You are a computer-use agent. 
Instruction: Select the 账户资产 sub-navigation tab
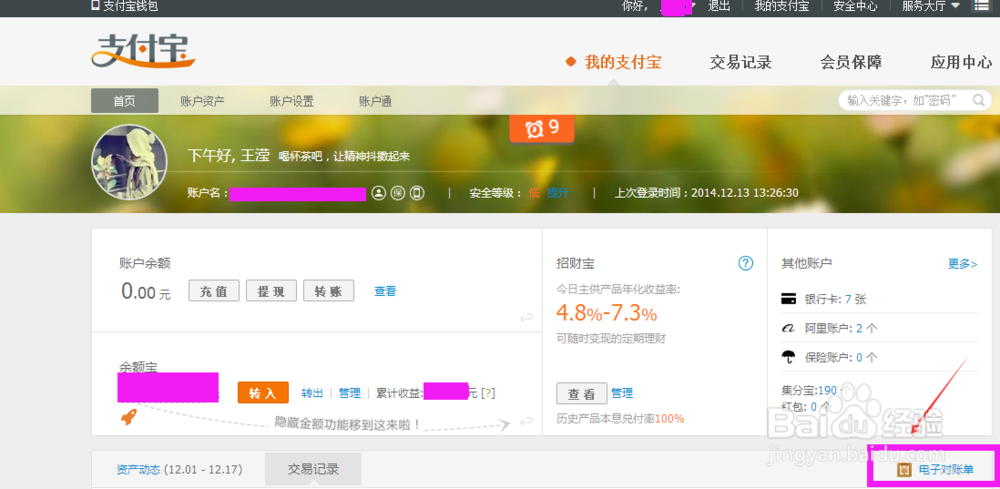(202, 101)
